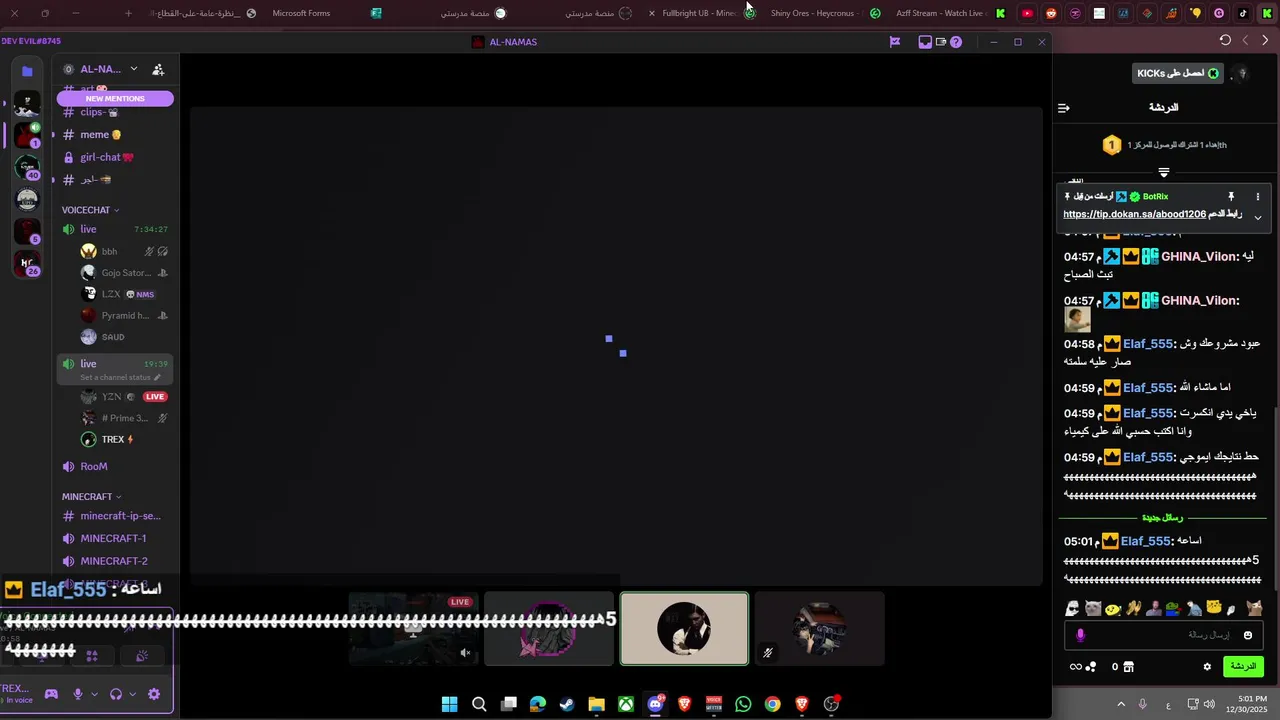Collapse the MINECRAFT category
The height and width of the screenshot is (720, 1280).
91,496
